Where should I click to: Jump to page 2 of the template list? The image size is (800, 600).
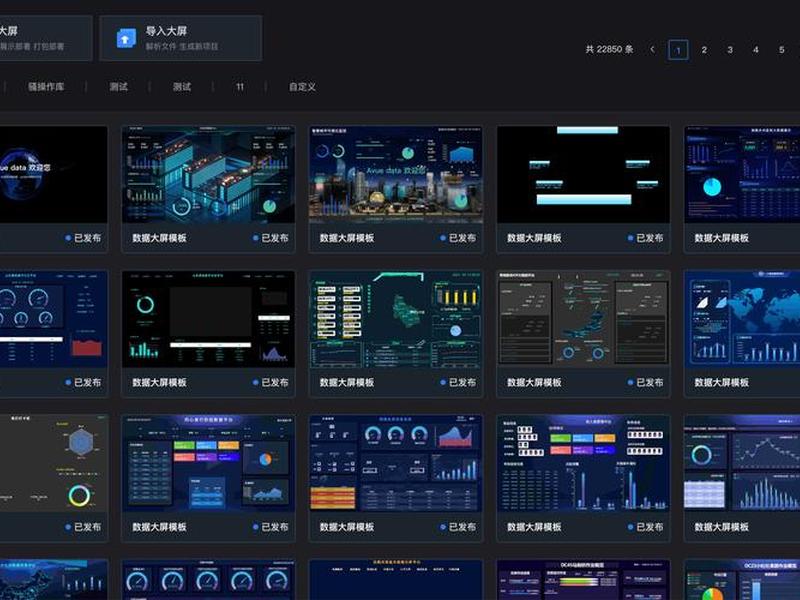pos(704,50)
